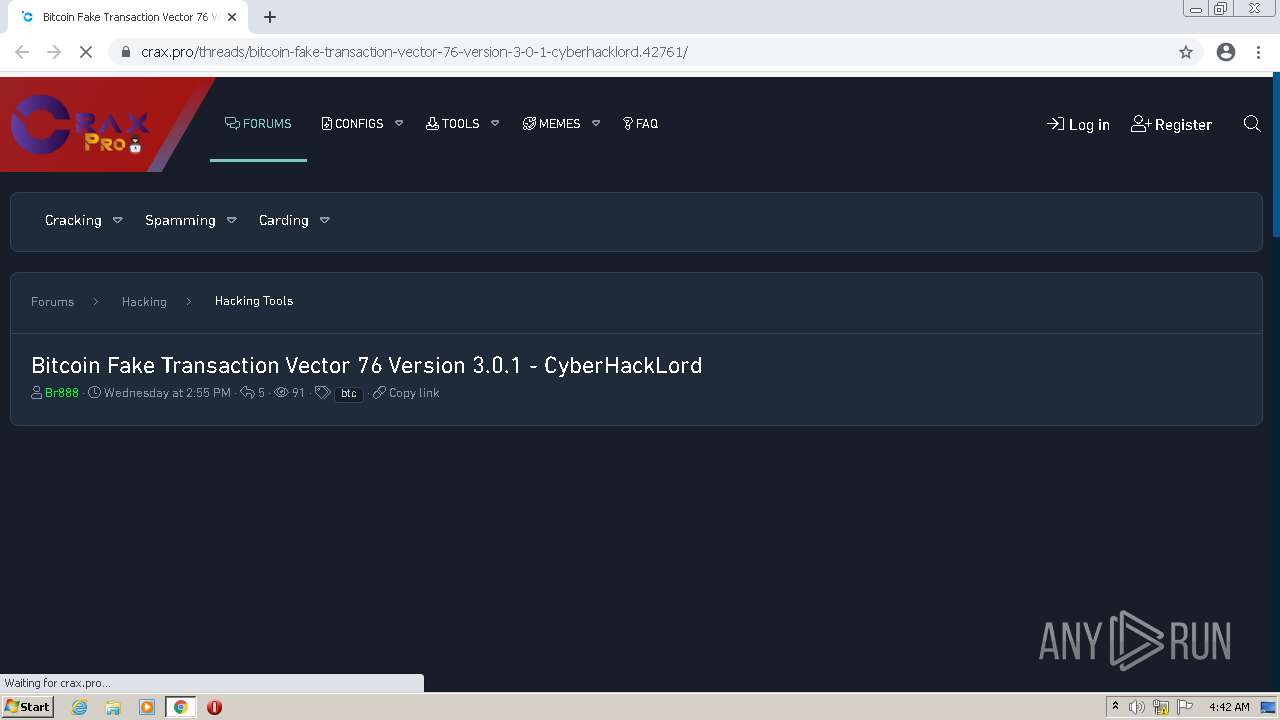Show hidden system tray icons

[1115, 707]
